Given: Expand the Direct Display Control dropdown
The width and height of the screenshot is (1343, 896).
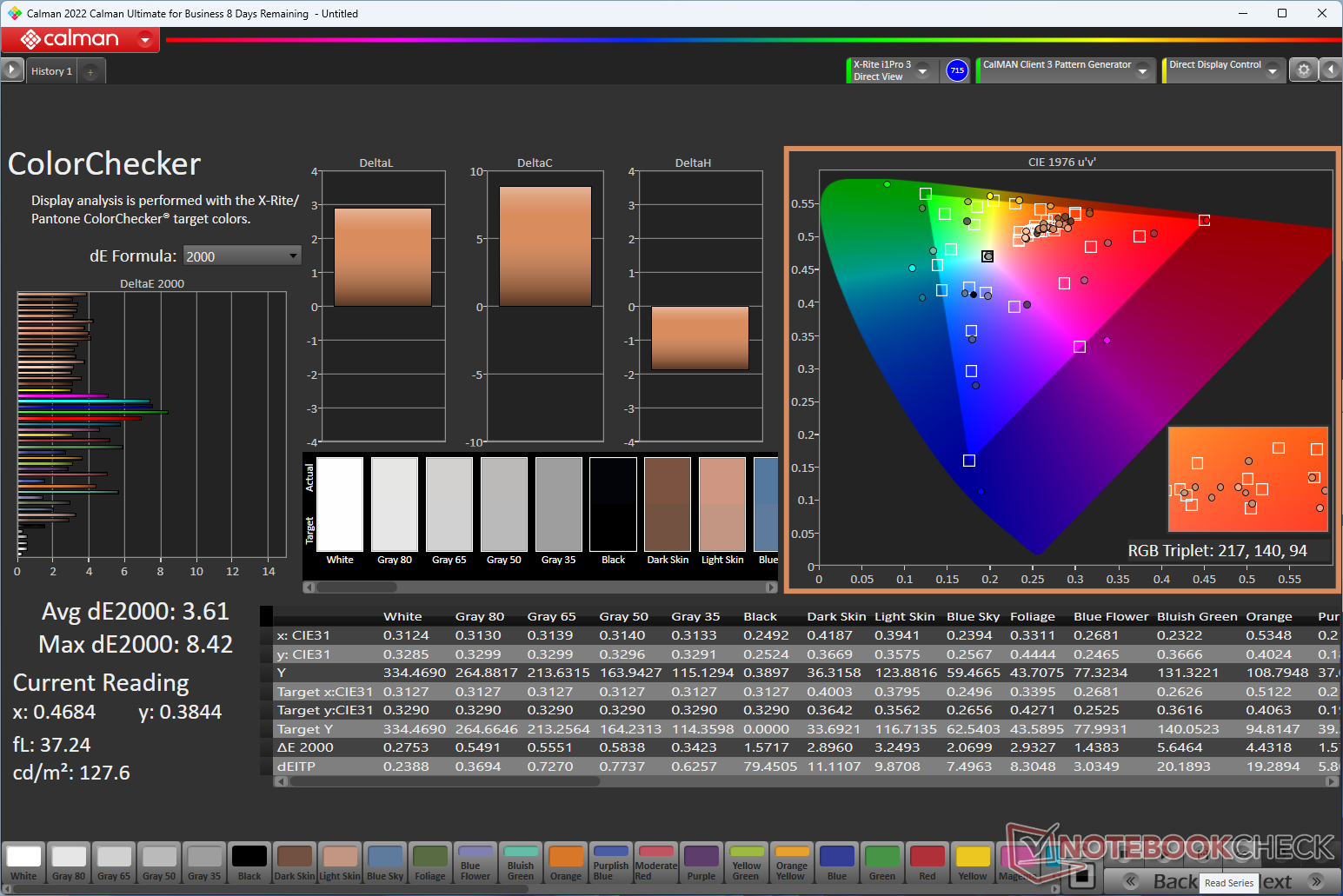Looking at the screenshot, I should pyautogui.click(x=1273, y=71).
